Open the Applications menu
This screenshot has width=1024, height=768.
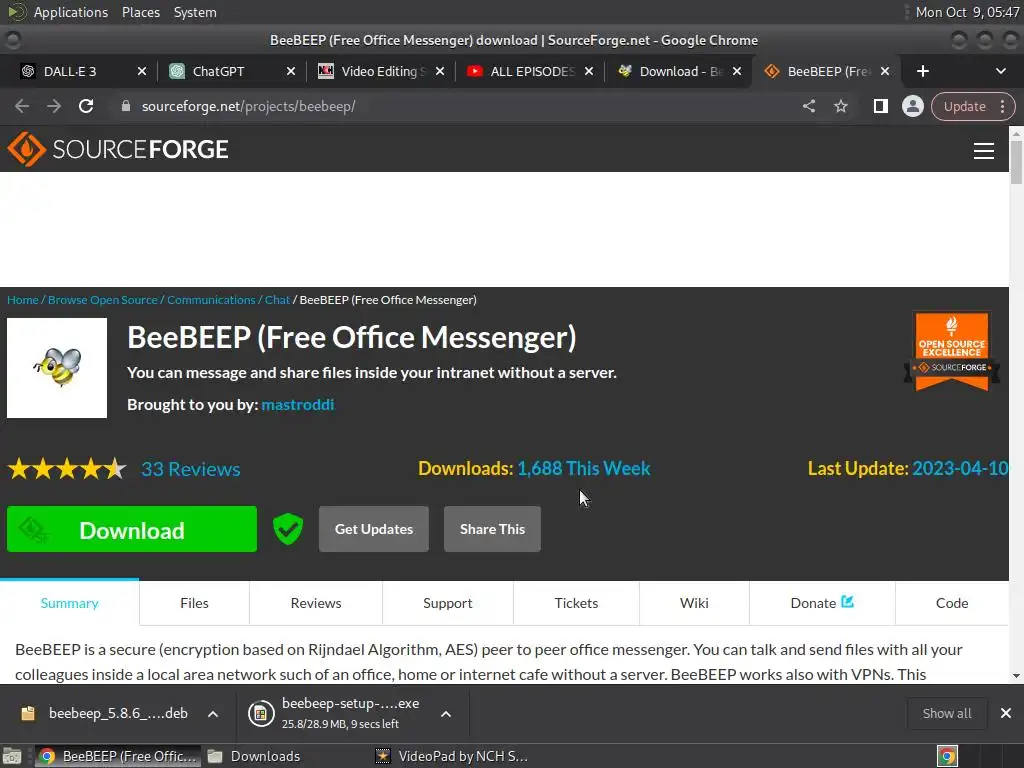coord(71,12)
